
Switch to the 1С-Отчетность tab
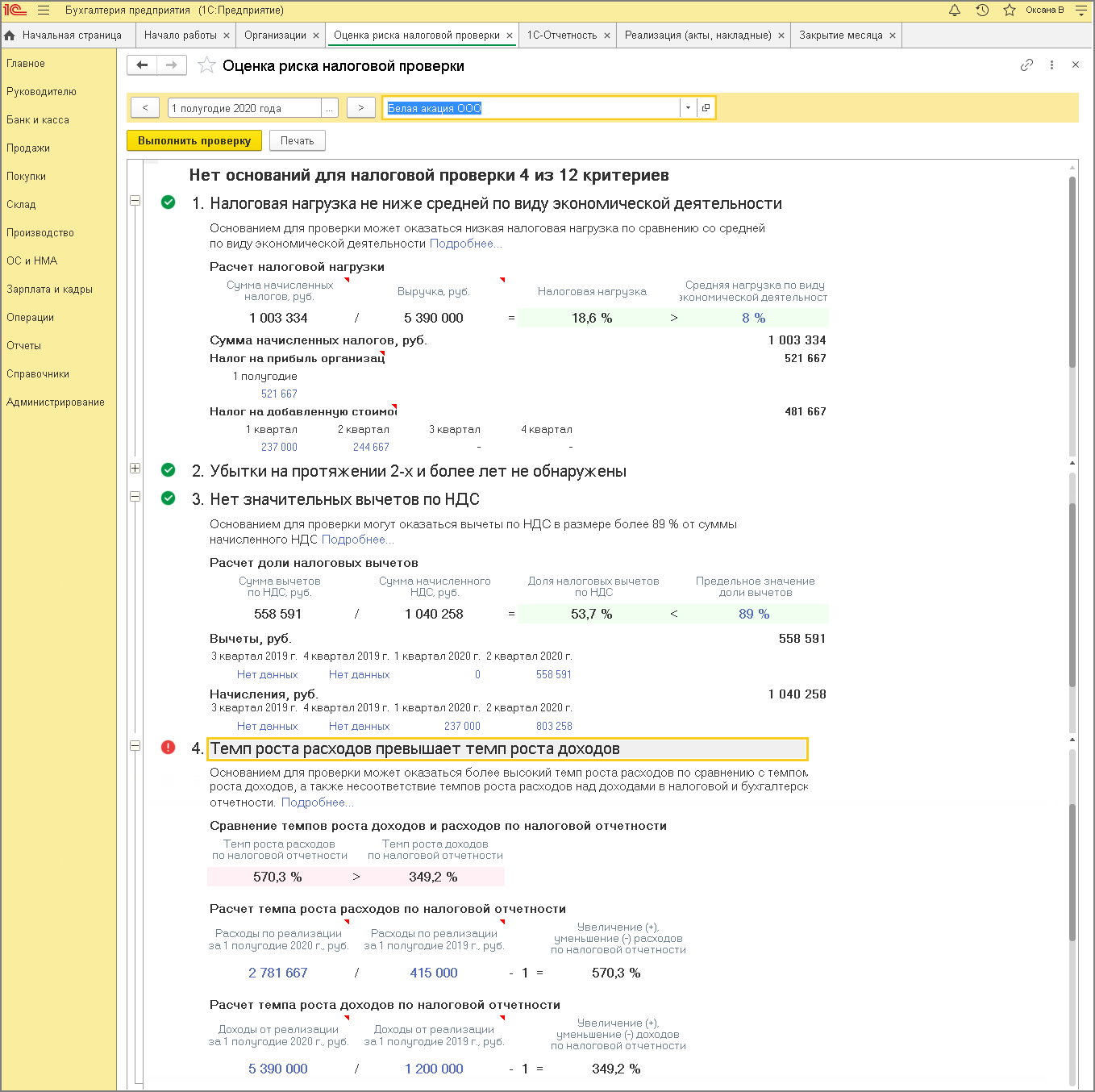click(562, 35)
